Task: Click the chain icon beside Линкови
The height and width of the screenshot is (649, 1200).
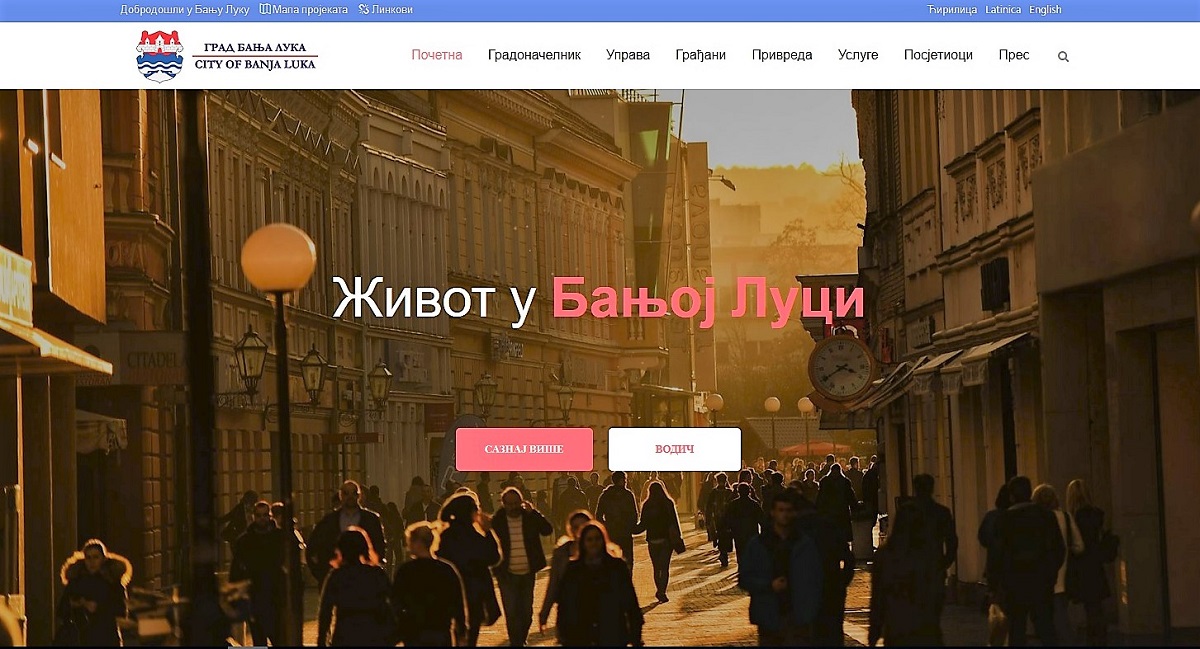Action: 363,9
